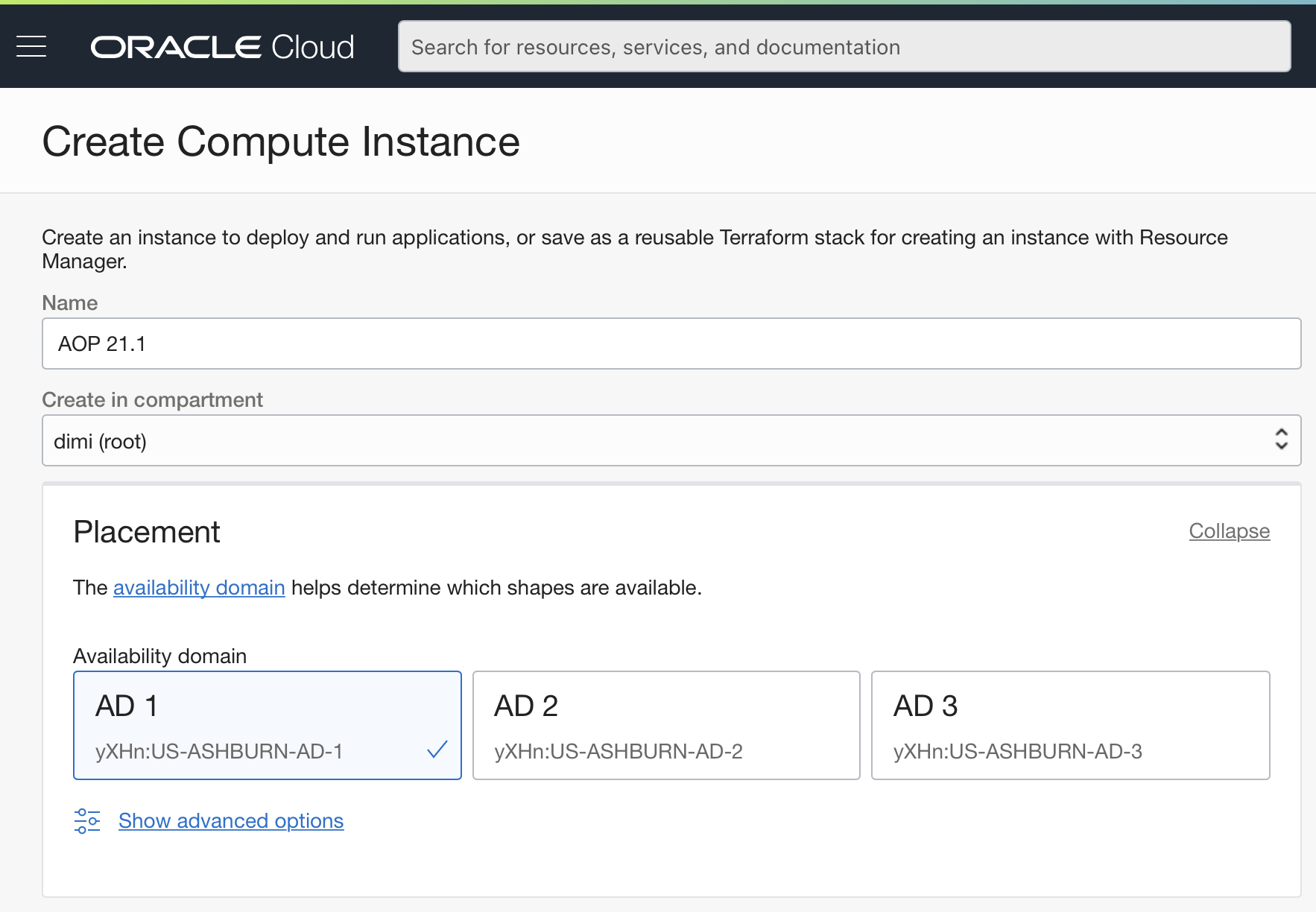Click the "Create in compartment" label

[152, 400]
